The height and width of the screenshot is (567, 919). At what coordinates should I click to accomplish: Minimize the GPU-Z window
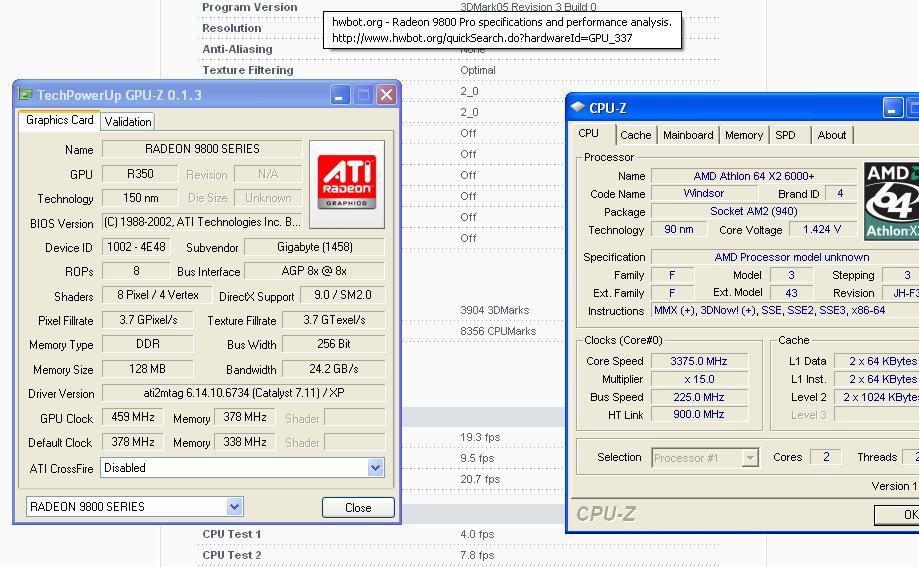340,94
